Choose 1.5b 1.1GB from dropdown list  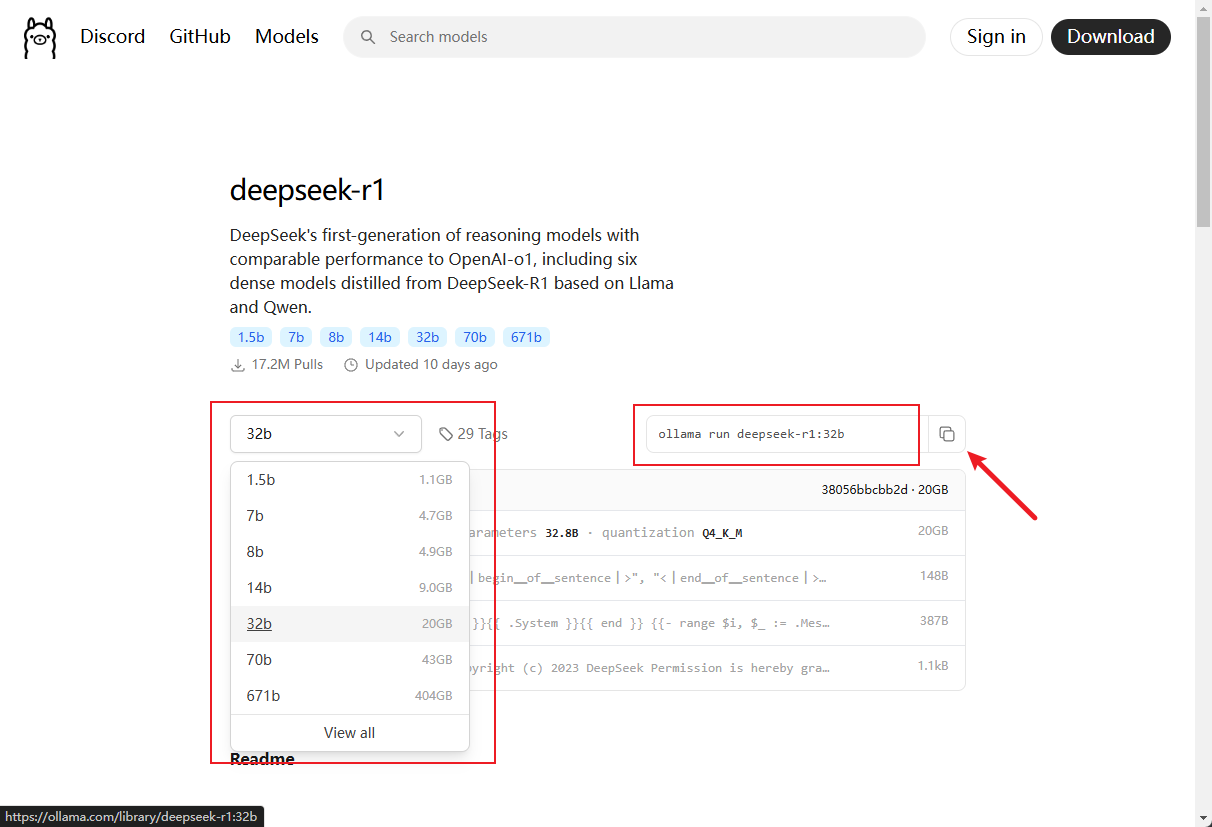coord(350,480)
